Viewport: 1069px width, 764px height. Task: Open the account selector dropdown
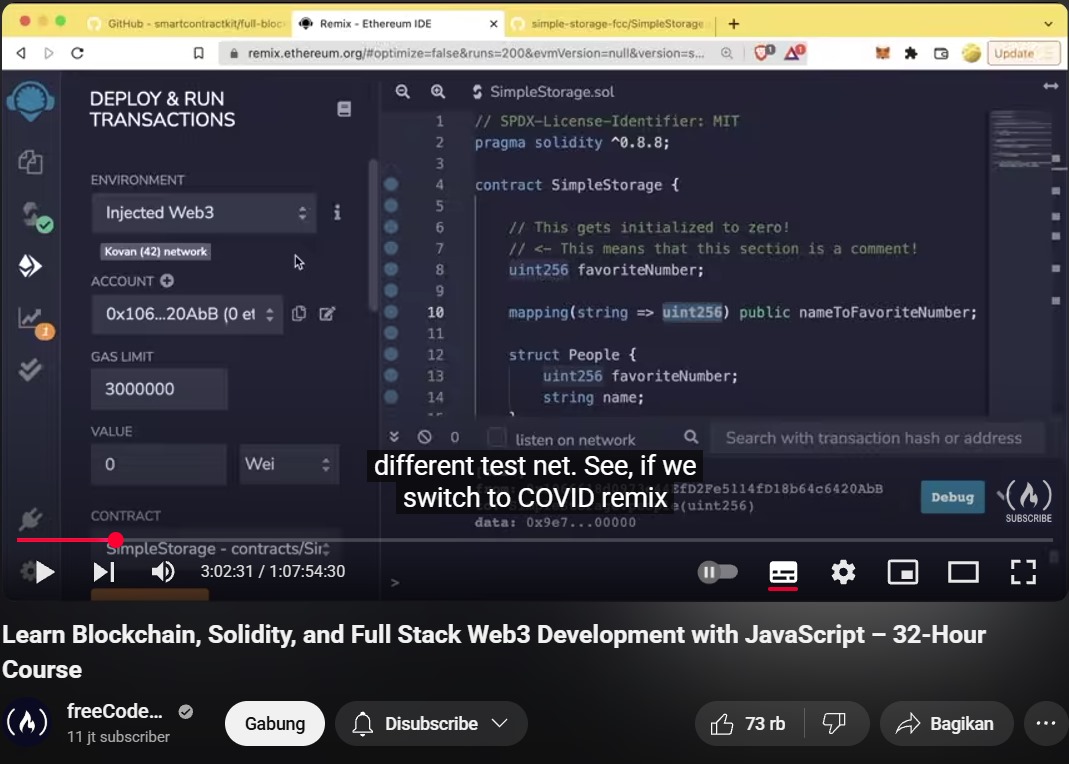click(x=187, y=314)
